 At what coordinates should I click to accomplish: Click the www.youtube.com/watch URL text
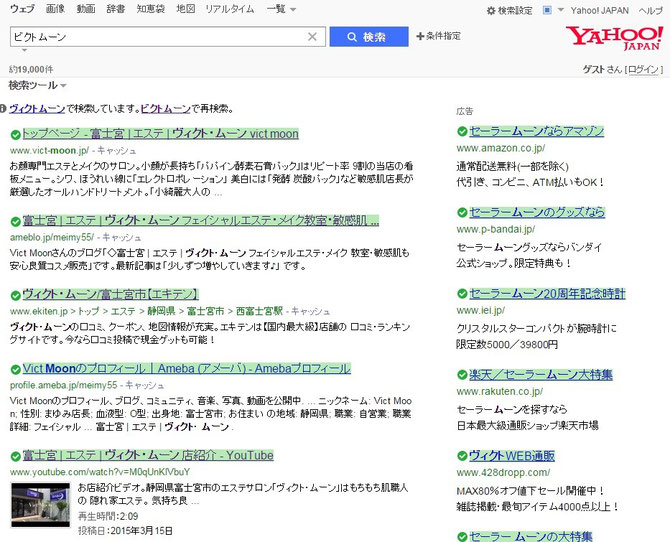pos(100,472)
